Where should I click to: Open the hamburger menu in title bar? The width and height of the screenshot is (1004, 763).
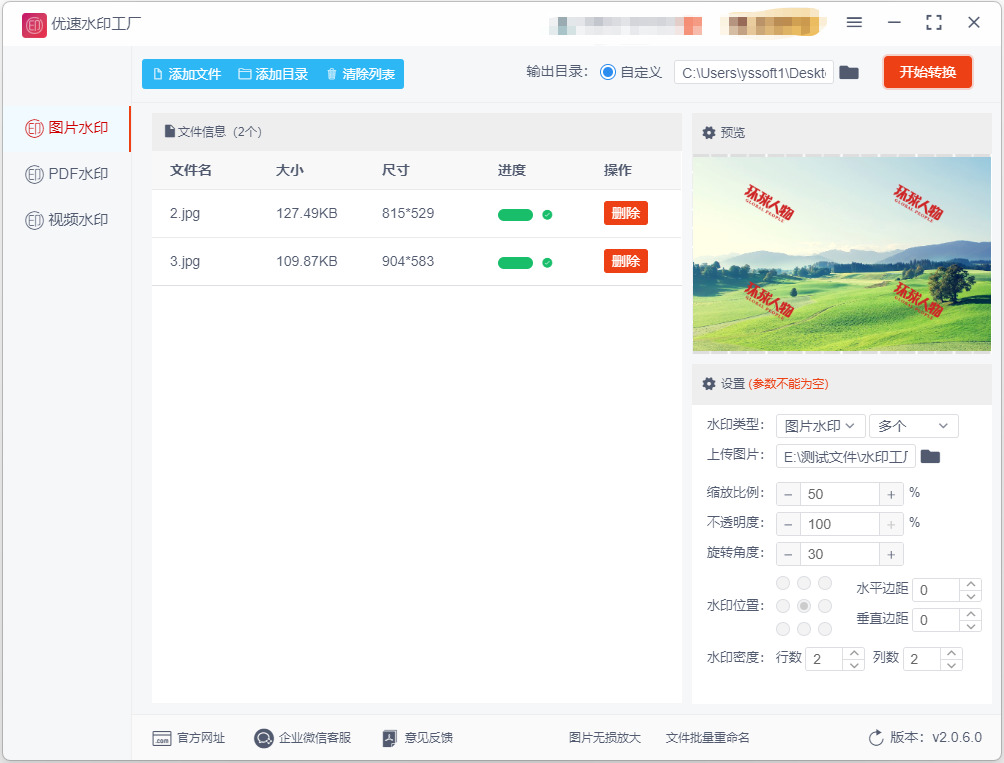point(854,22)
